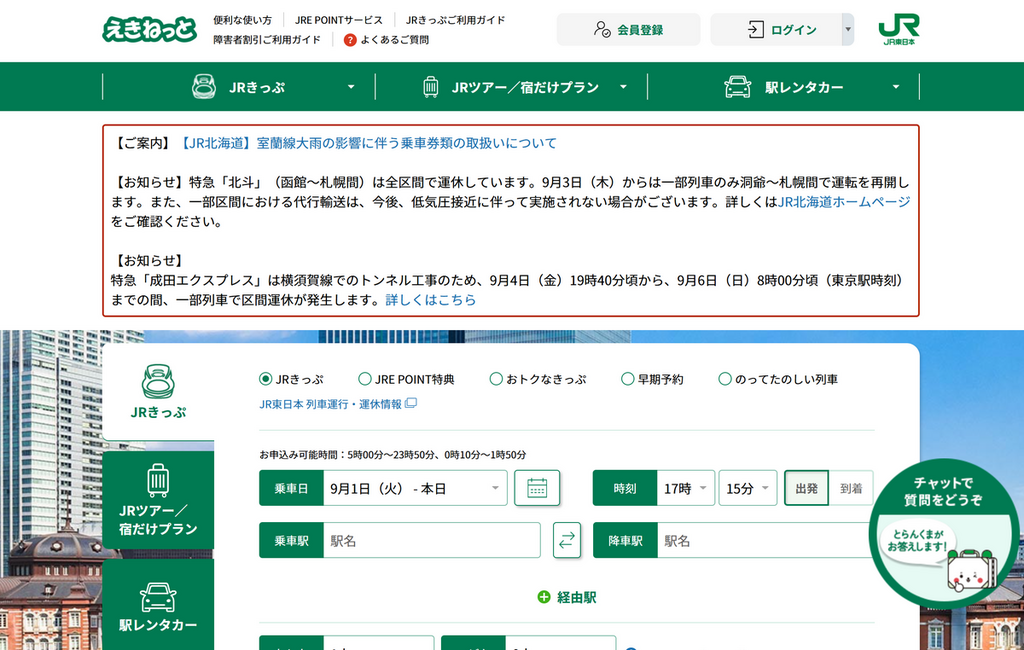Screen dimensions: 1024x650
Task: Select the 早期予約 radio option
Action: point(627,379)
